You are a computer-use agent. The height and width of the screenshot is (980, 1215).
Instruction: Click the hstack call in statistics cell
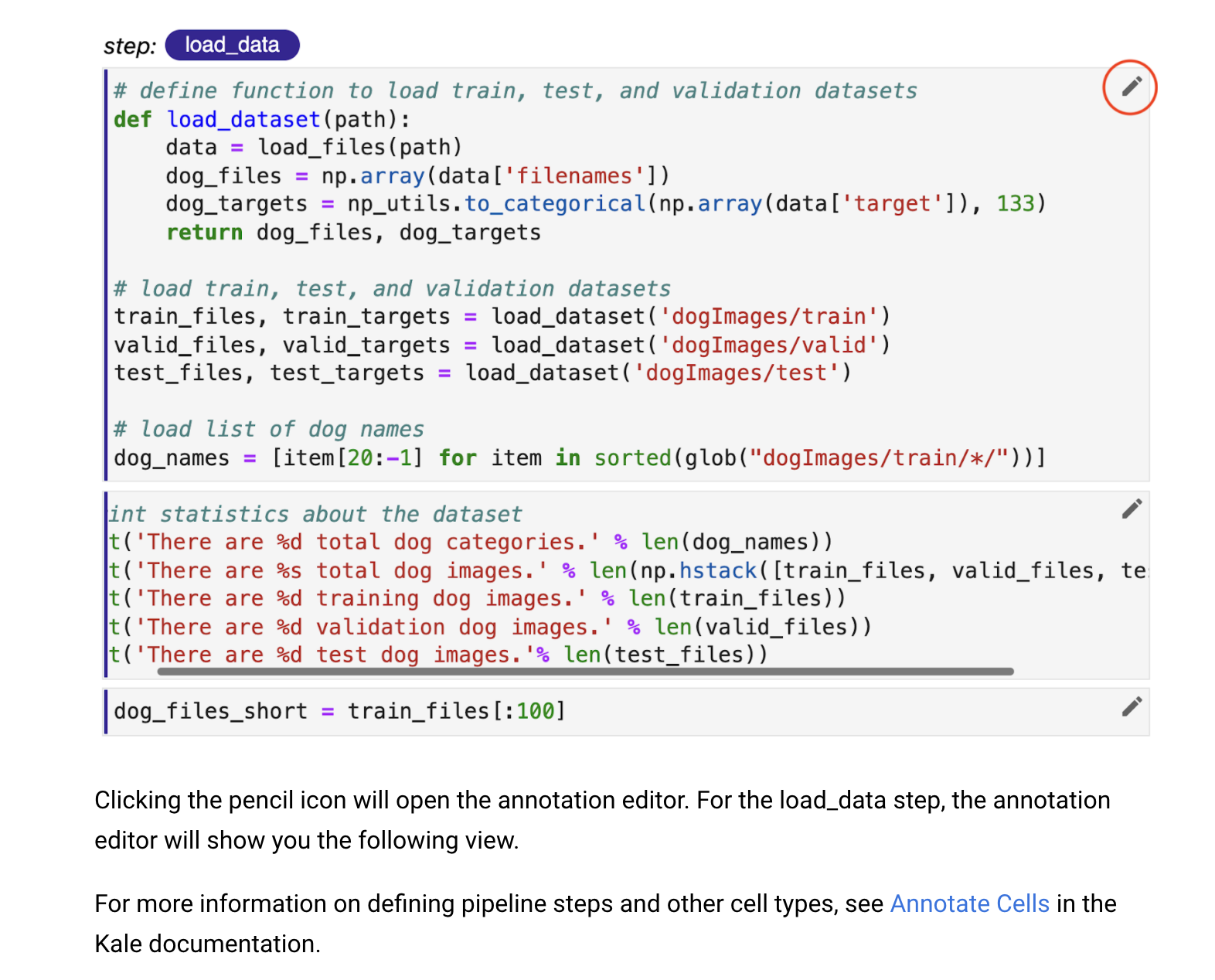click(x=718, y=570)
